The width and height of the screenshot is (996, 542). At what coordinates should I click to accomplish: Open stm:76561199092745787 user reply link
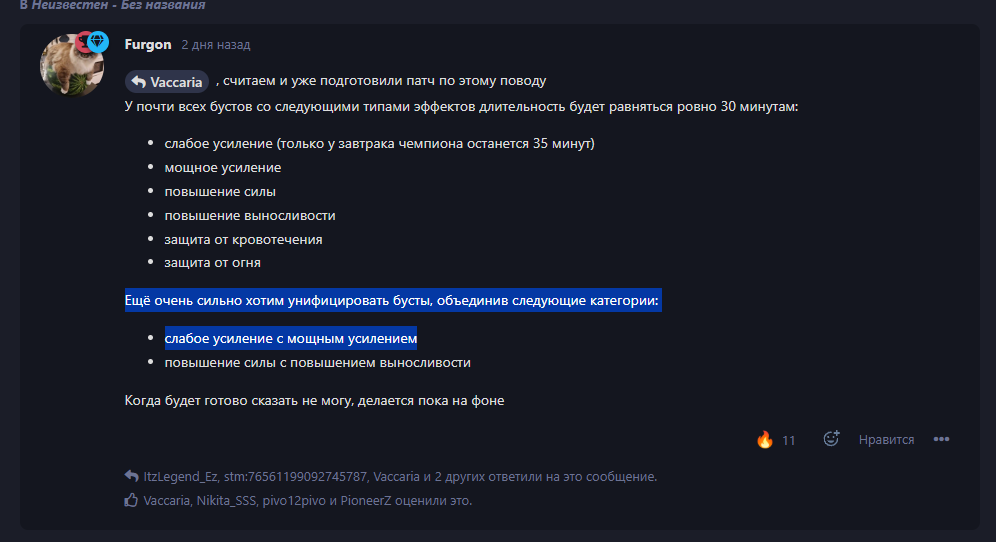(295, 477)
